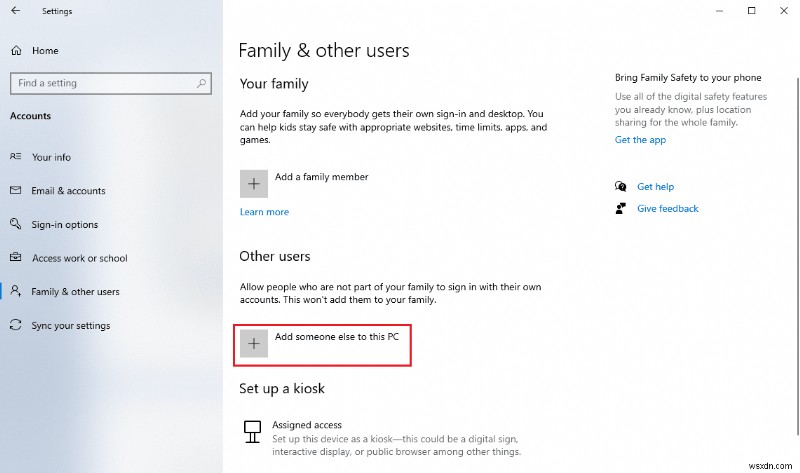800x473 pixels.
Task: Click the Give feedback person icon
Action: 622,209
